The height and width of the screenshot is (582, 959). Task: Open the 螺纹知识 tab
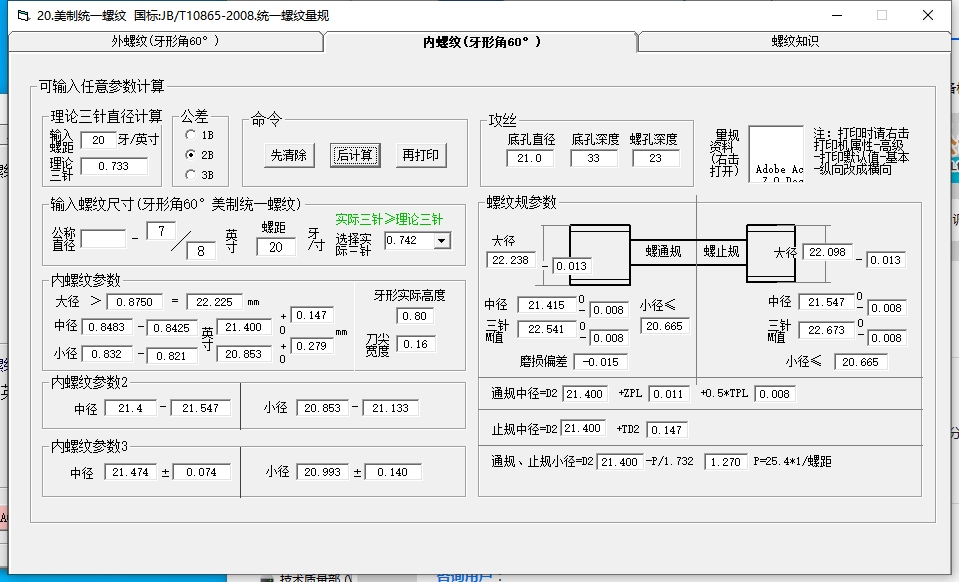(x=794, y=42)
